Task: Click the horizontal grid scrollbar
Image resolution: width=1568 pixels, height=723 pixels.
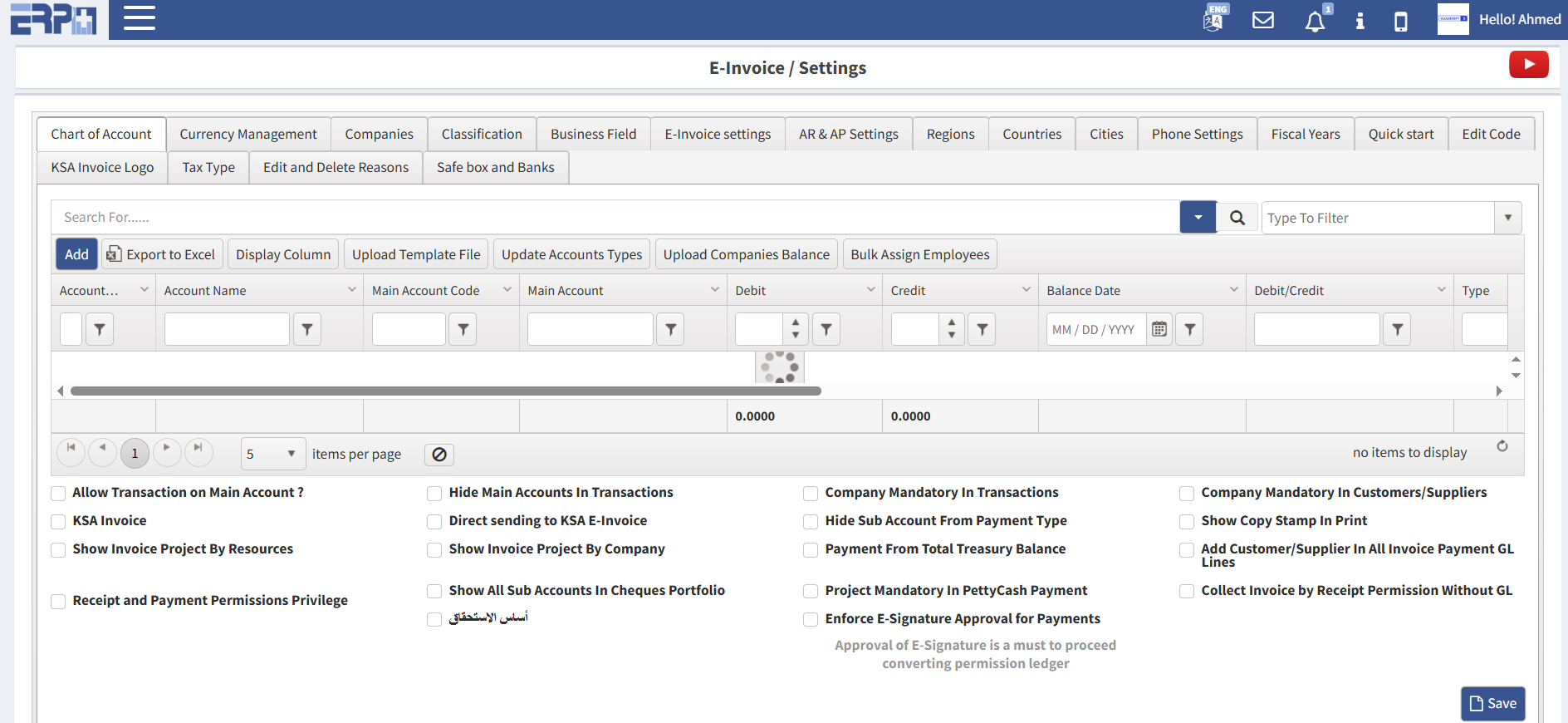Action: 445,391
